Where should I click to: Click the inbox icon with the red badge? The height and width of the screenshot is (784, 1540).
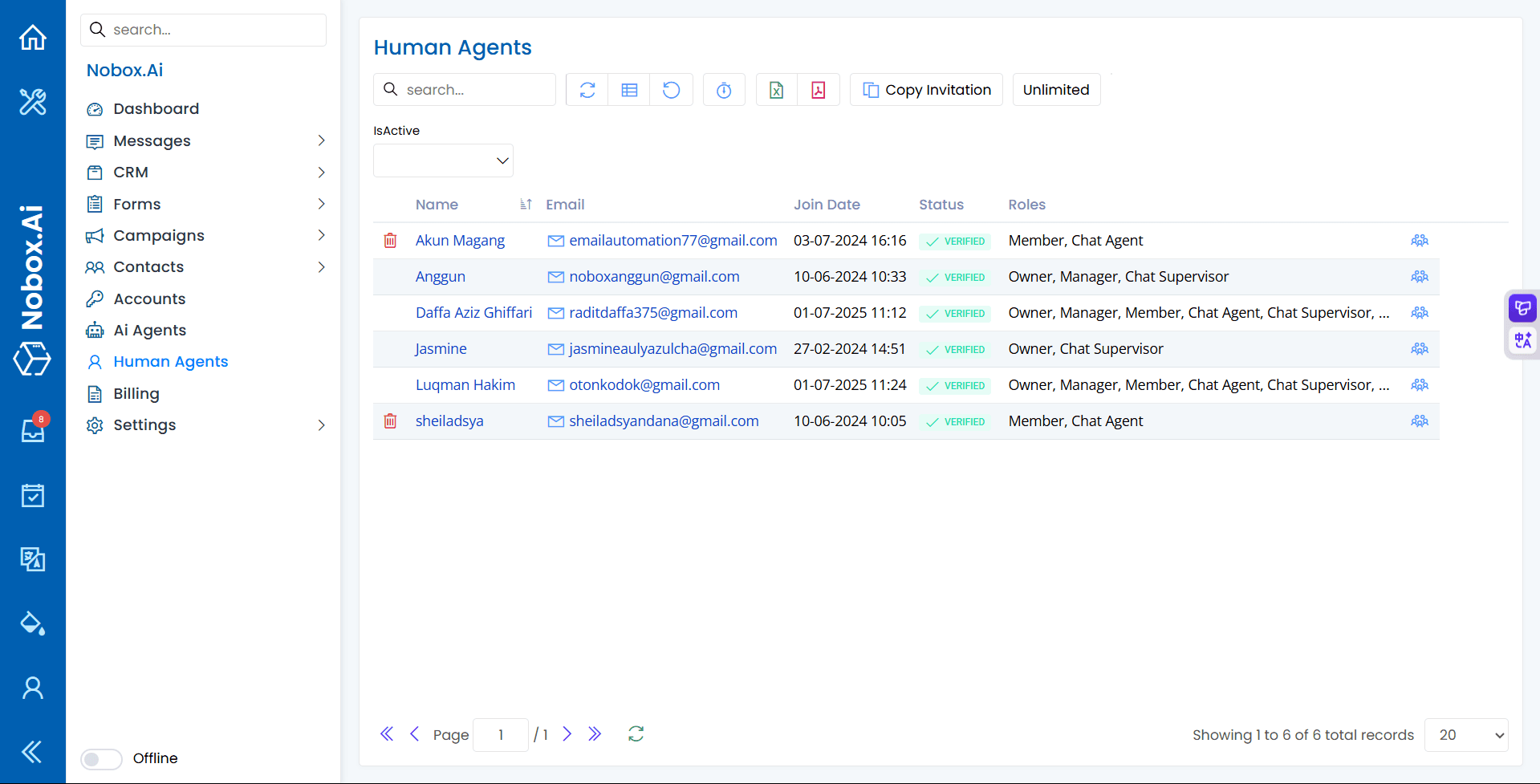pos(32,431)
